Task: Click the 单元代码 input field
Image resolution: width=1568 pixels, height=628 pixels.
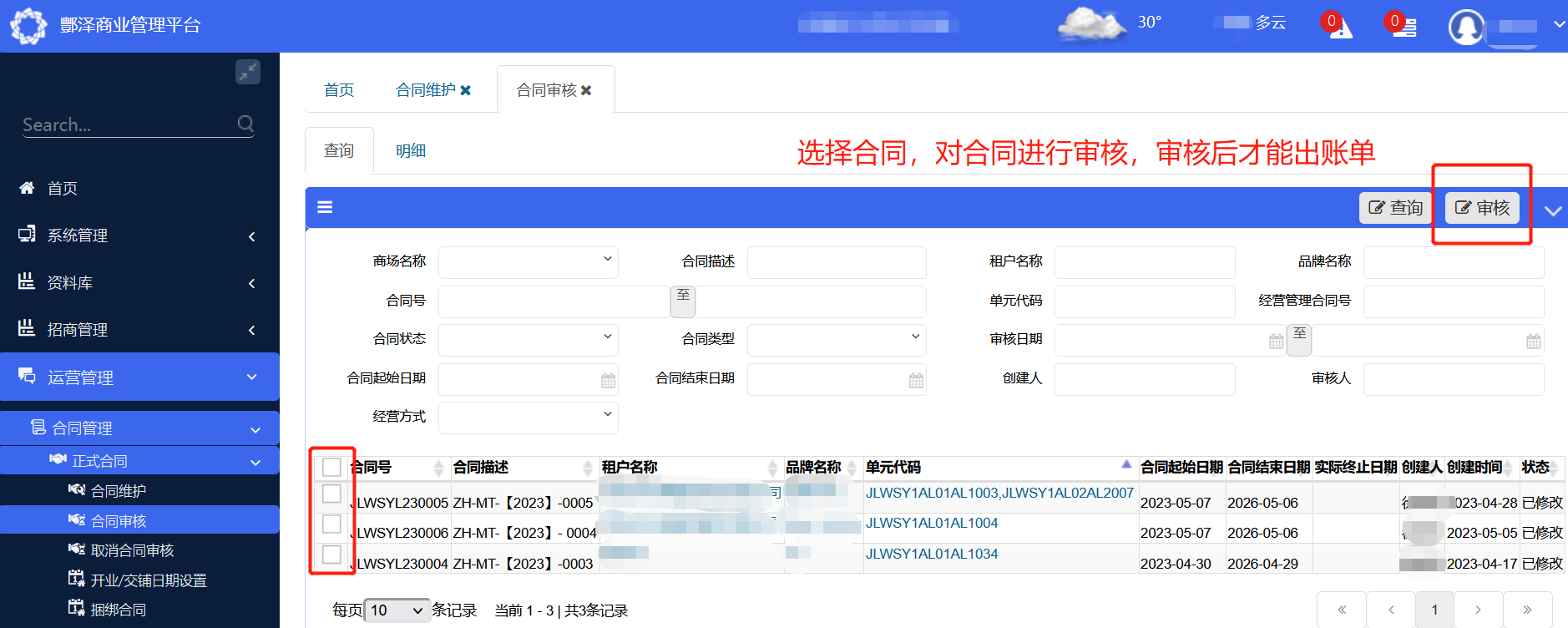Action: tap(1145, 301)
